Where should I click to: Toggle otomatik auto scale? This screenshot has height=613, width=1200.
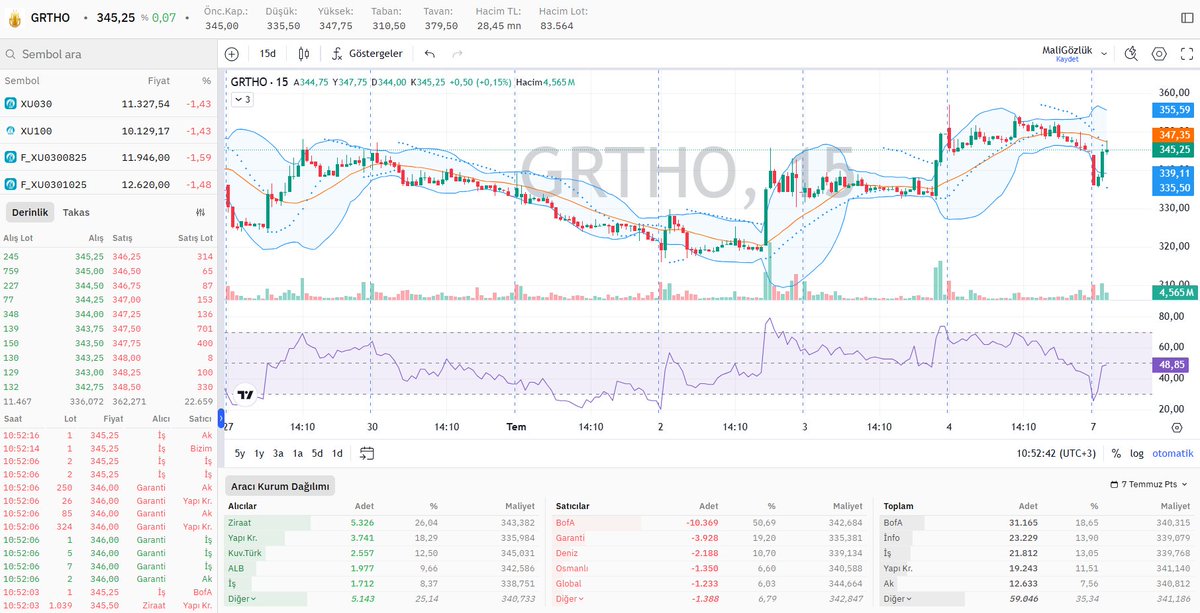pyautogui.click(x=1173, y=453)
